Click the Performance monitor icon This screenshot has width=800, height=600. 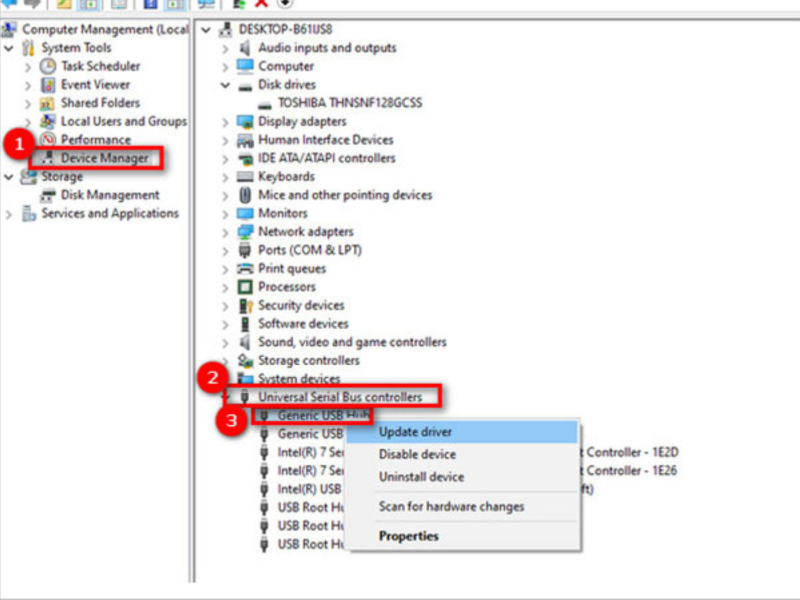47,140
